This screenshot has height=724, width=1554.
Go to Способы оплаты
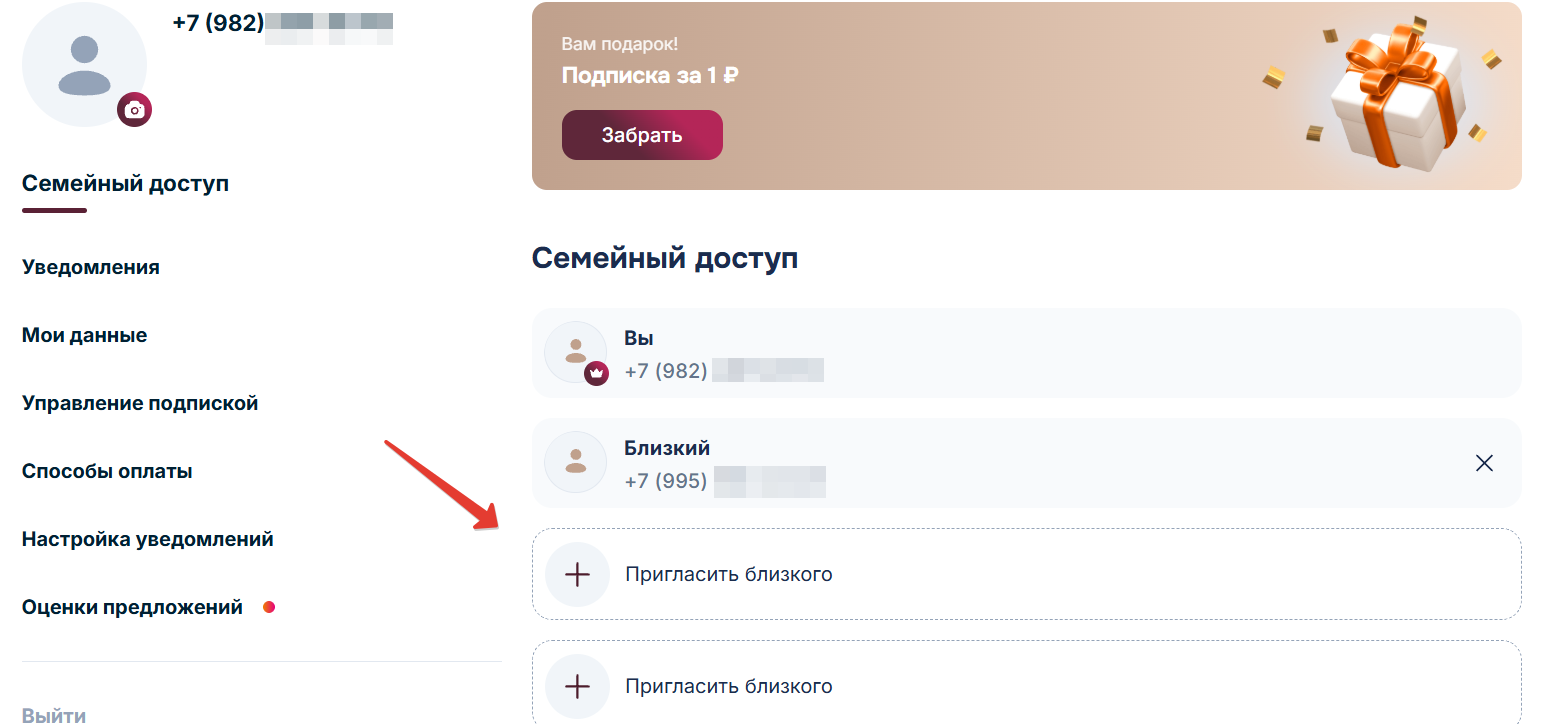[x=107, y=471]
